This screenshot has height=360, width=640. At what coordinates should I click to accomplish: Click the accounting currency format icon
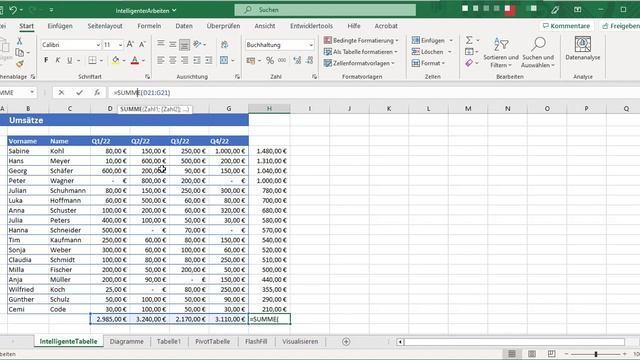[x=251, y=60]
